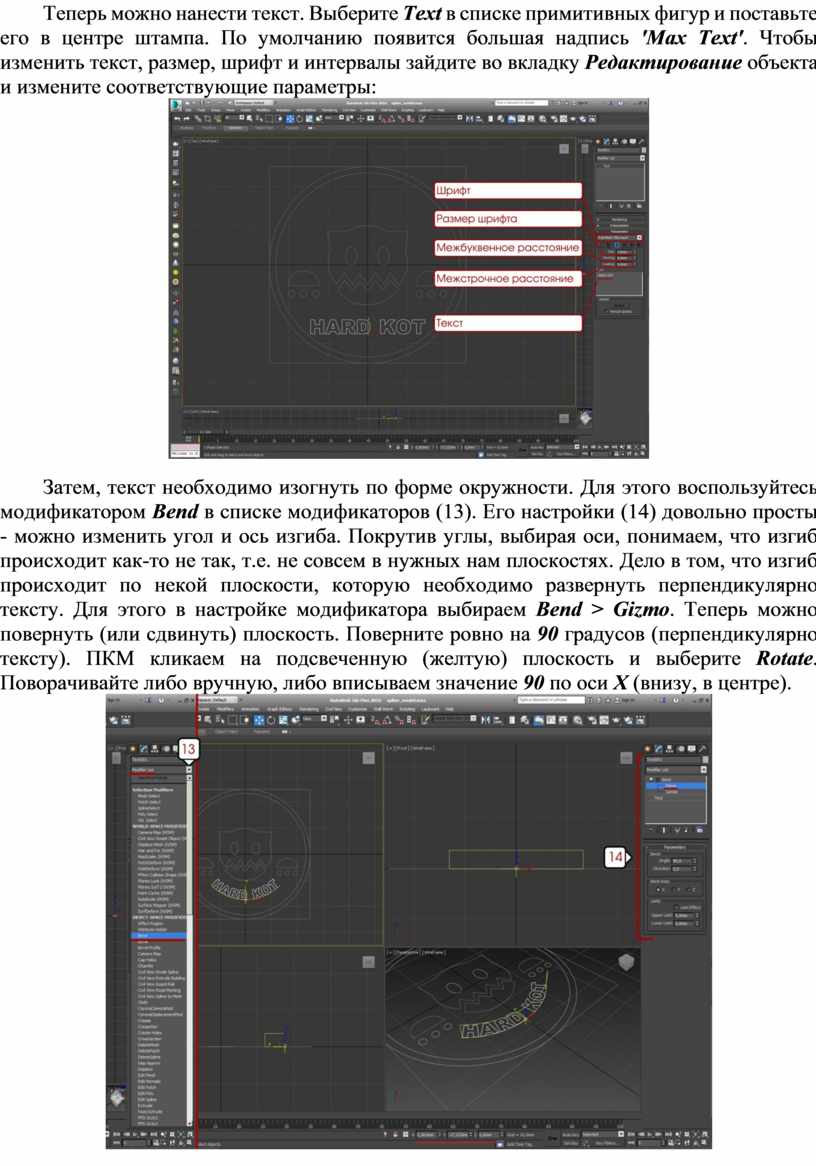Switch to the Create tab beside the Bend panel
Screen dimensions: 816x1166
(x=648, y=749)
